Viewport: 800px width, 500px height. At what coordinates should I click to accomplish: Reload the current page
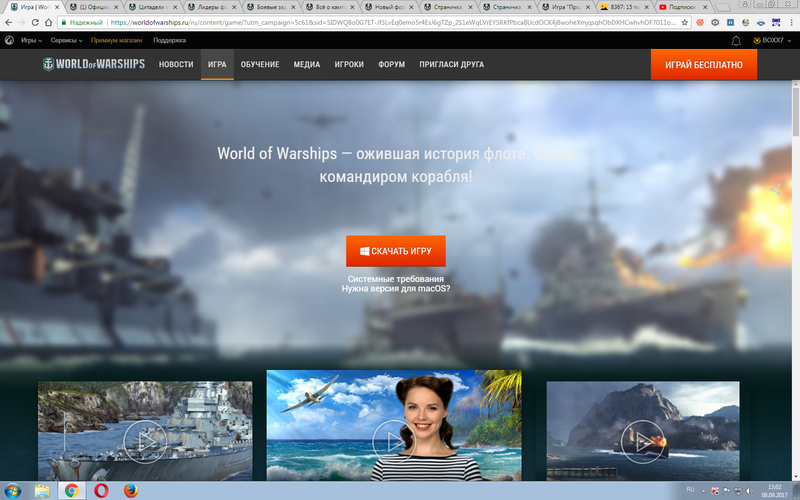(35, 22)
